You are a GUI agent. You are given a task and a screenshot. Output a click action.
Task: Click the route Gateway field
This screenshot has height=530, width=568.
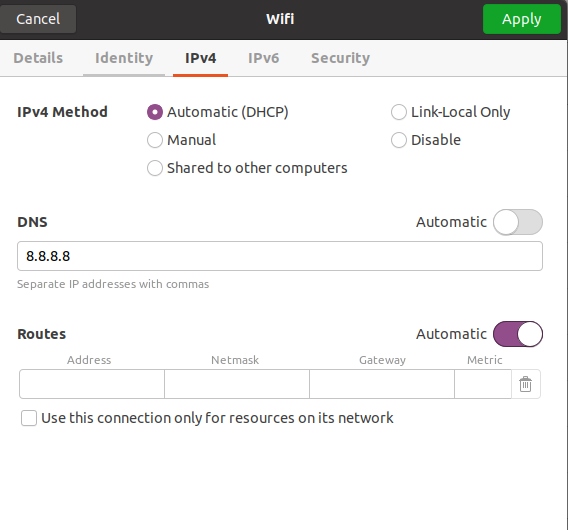coord(382,384)
